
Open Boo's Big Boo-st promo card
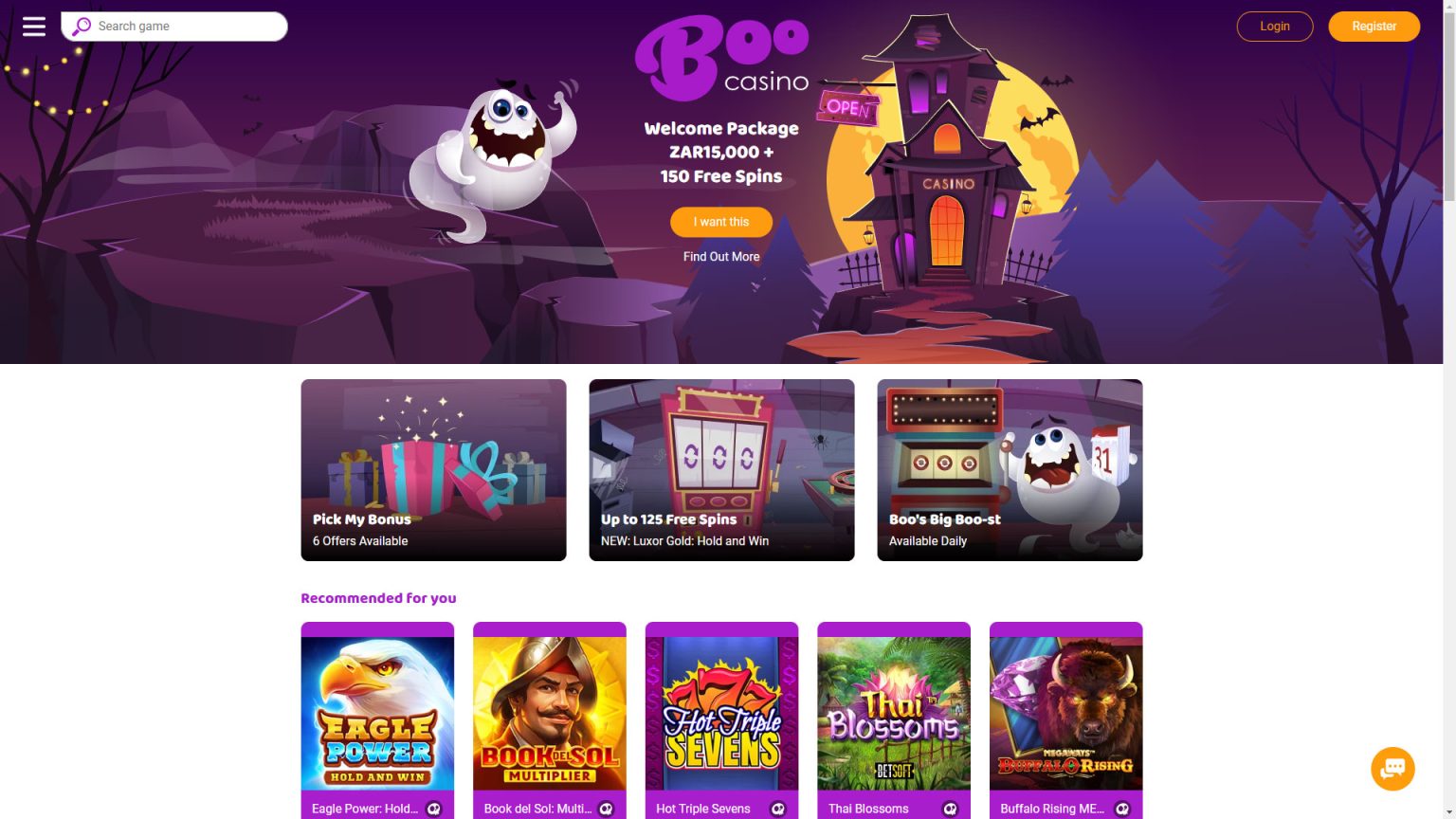click(1010, 470)
